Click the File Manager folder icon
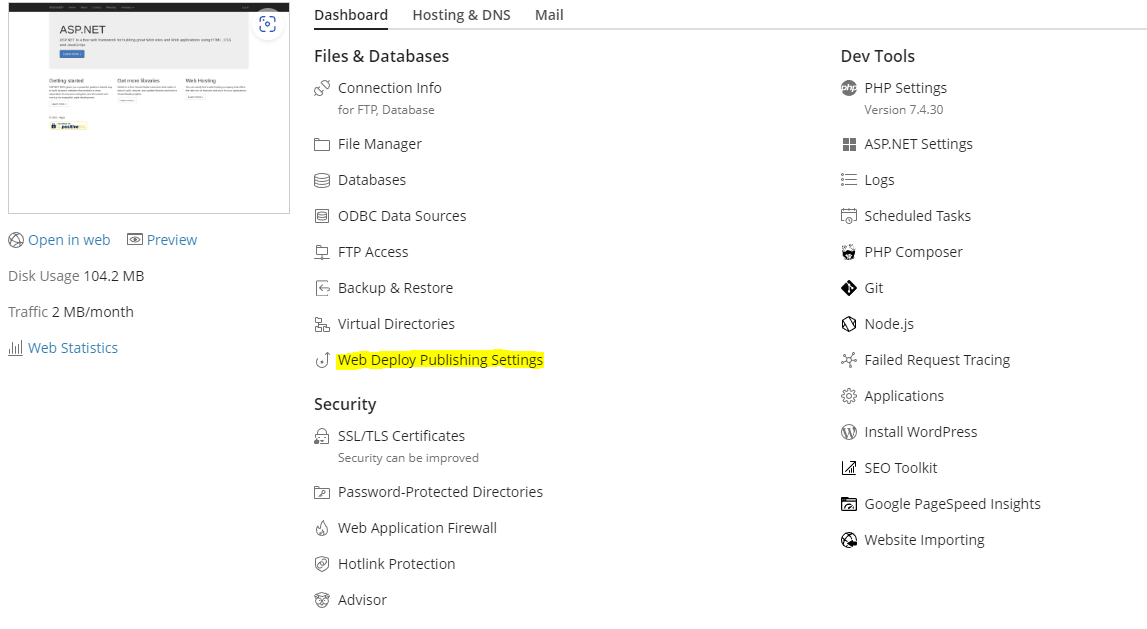Viewport: 1147px width, 629px height. coord(322,145)
